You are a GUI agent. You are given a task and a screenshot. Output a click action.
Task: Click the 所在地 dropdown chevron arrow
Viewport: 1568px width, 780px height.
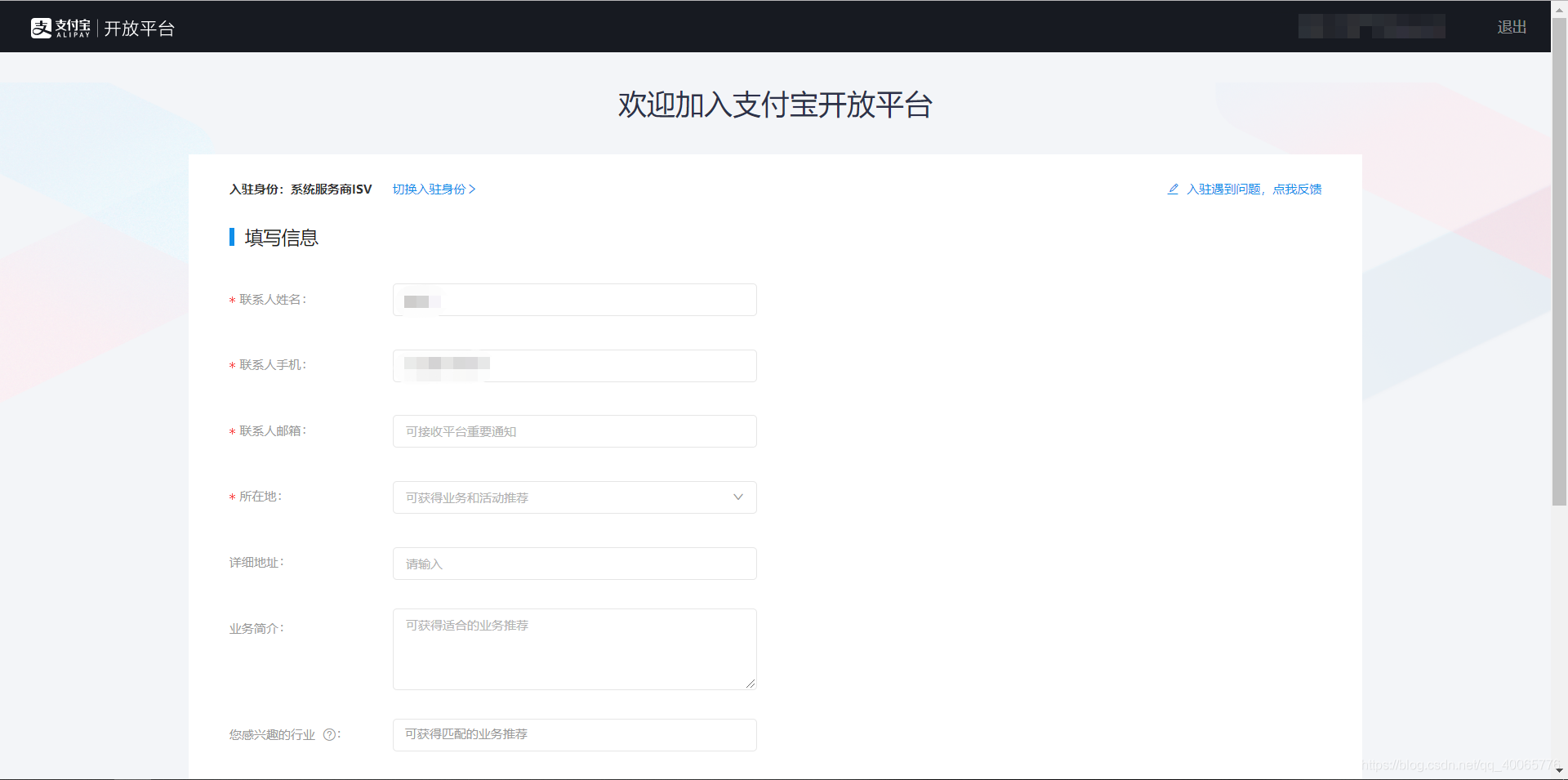(738, 497)
